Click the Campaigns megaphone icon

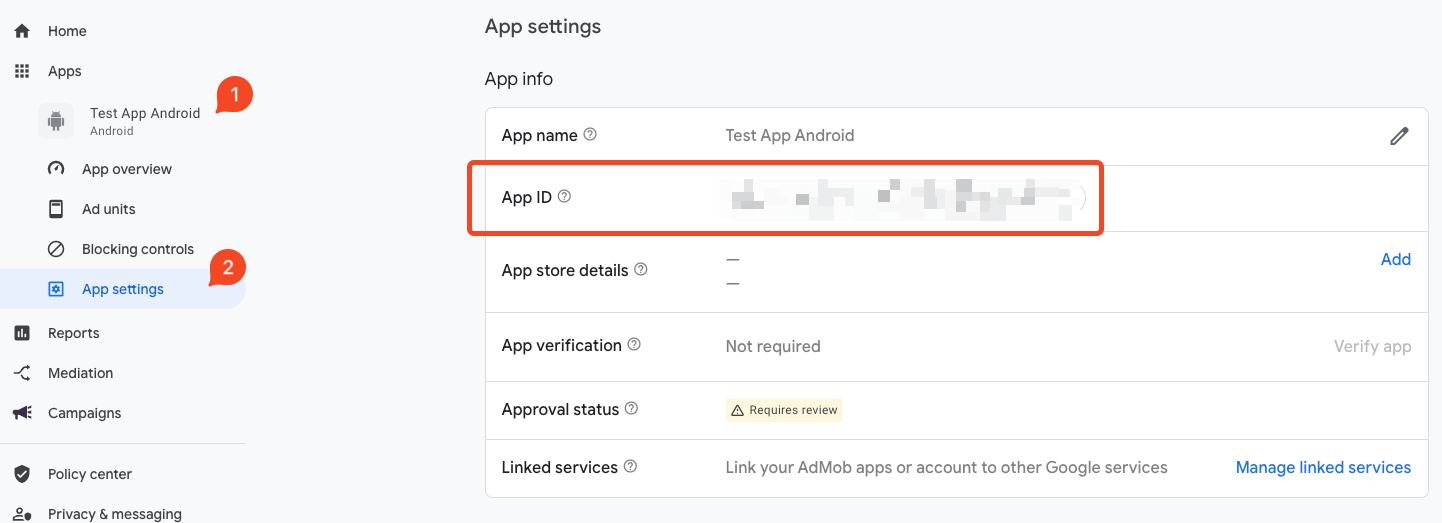[x=22, y=413]
